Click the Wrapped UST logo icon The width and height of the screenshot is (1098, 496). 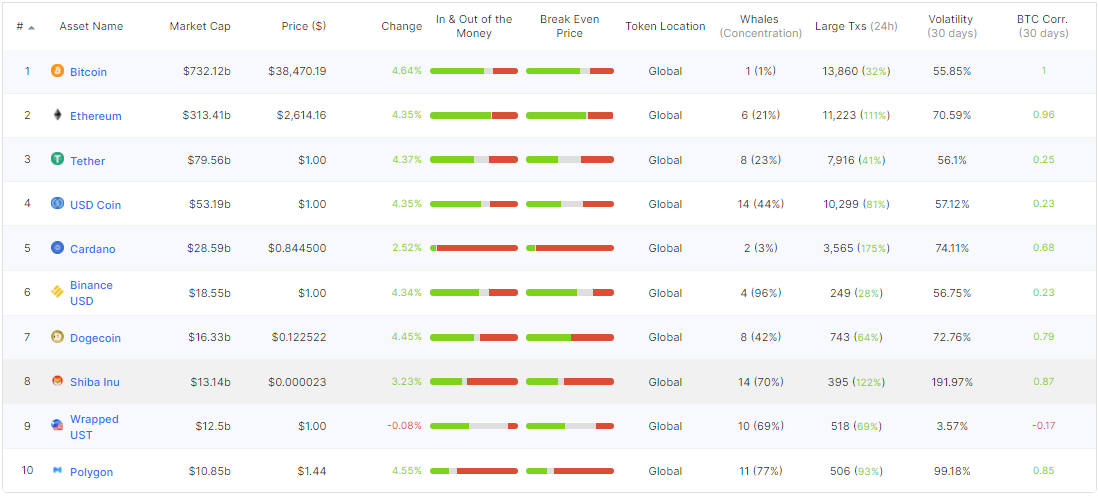pos(57,425)
